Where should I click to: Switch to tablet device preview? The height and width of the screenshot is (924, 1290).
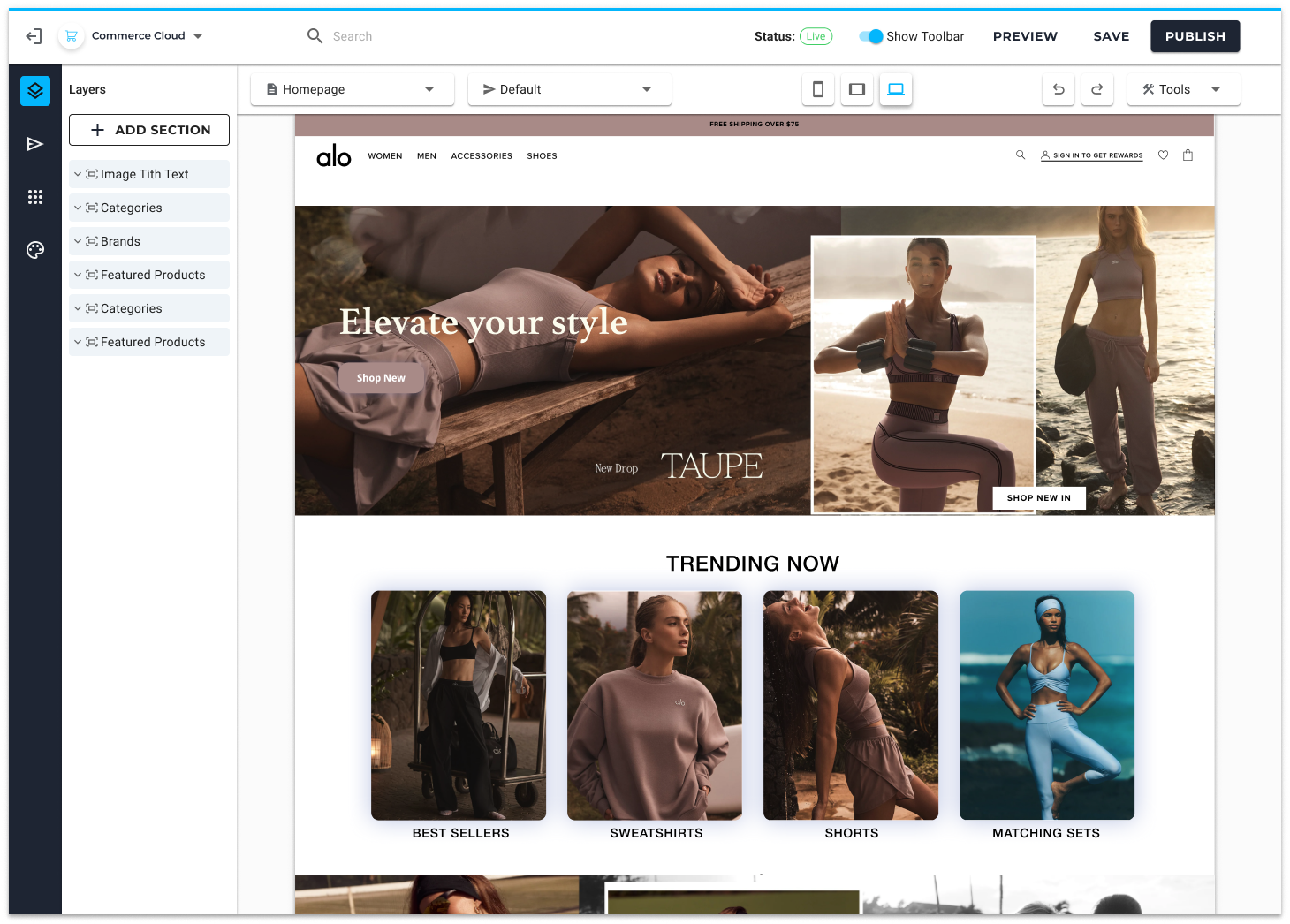pos(856,89)
